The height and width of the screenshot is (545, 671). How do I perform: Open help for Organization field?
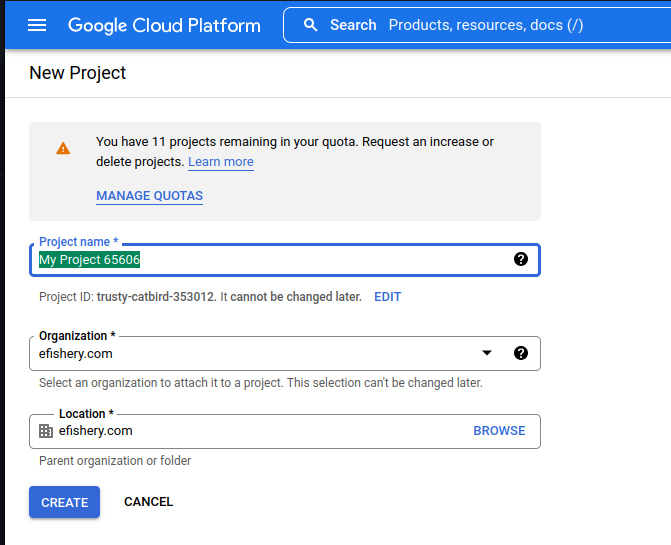point(521,353)
